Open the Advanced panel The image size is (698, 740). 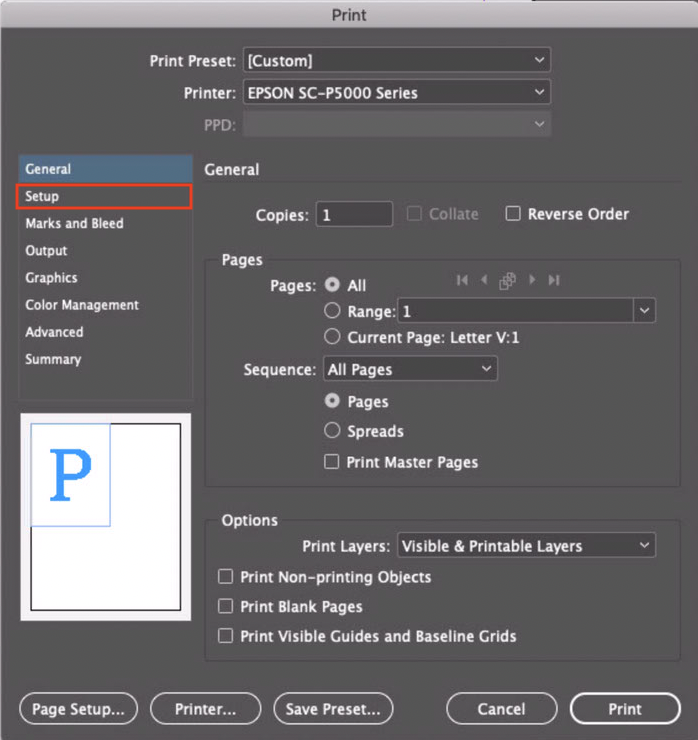(105, 332)
